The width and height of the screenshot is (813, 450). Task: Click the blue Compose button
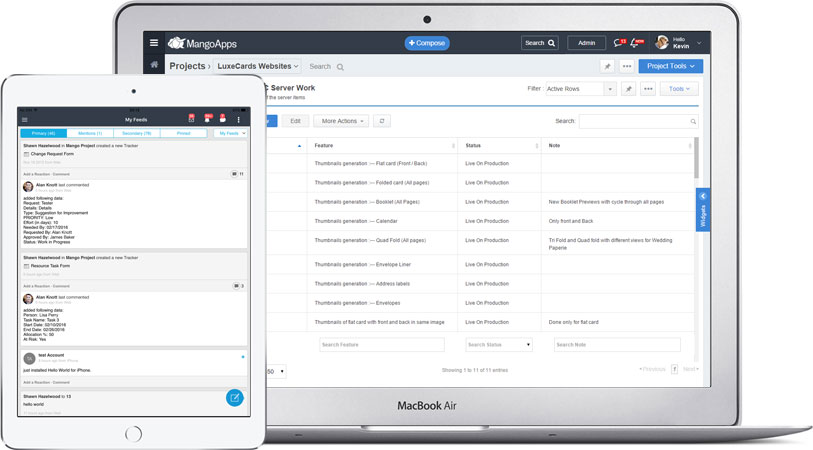tap(427, 43)
